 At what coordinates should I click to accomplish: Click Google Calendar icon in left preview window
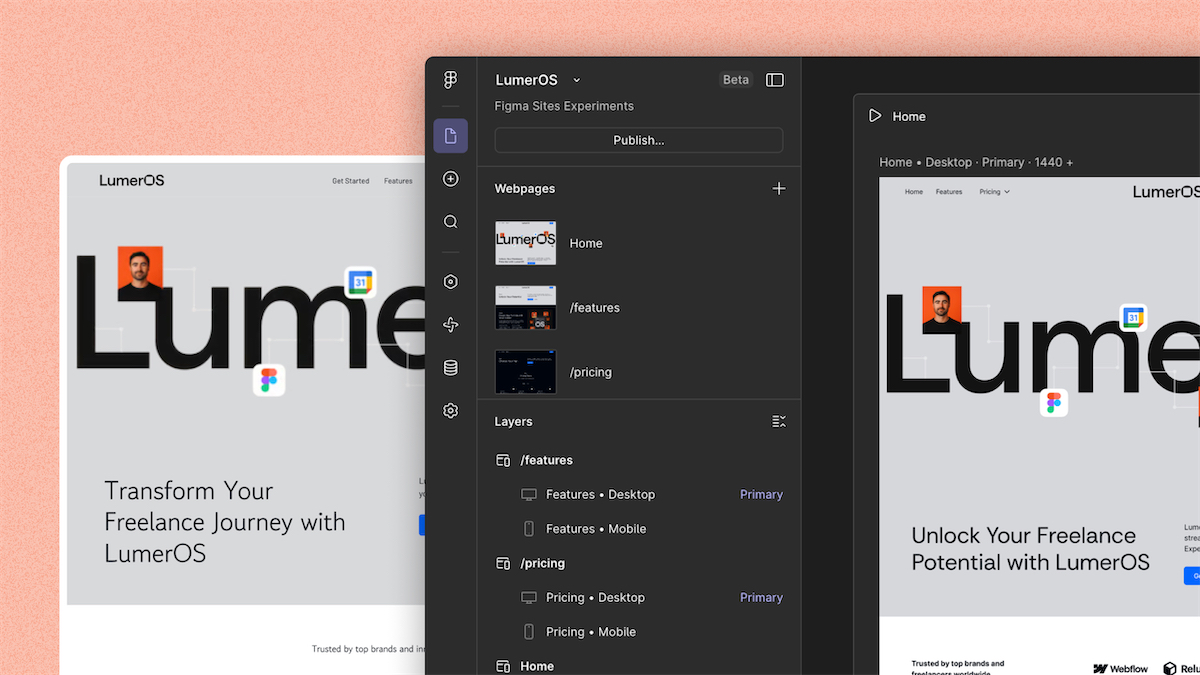point(360,283)
